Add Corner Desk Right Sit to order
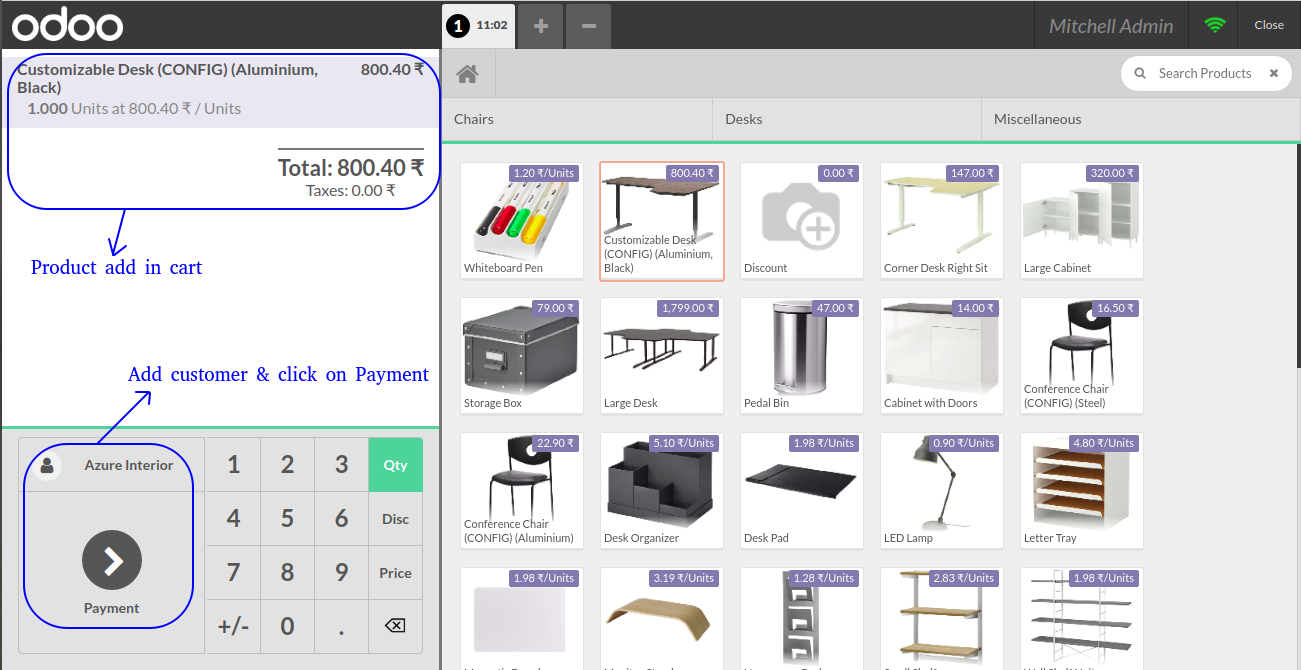This screenshot has width=1301, height=670. click(x=942, y=221)
